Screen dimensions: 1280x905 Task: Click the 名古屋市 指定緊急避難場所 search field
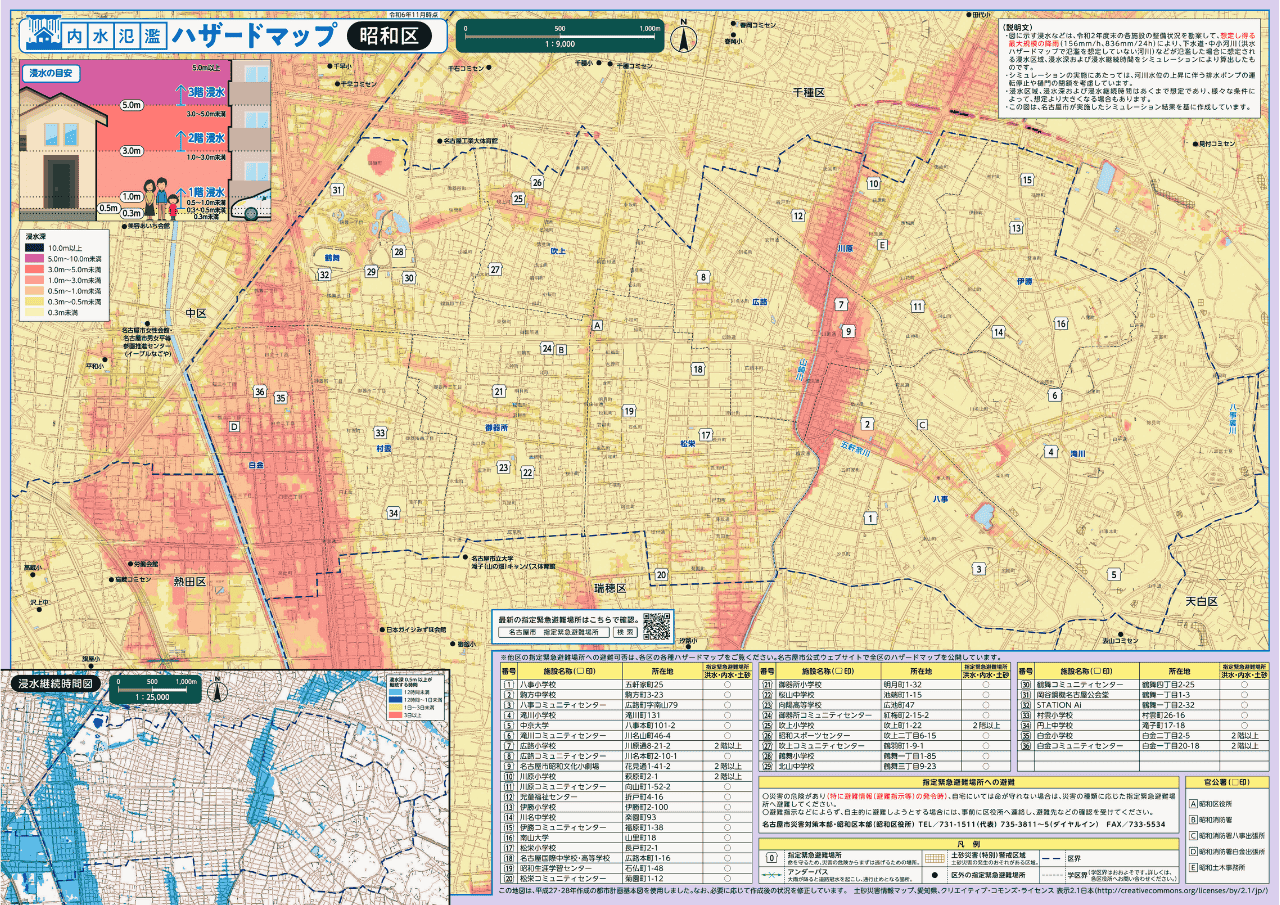point(553,632)
